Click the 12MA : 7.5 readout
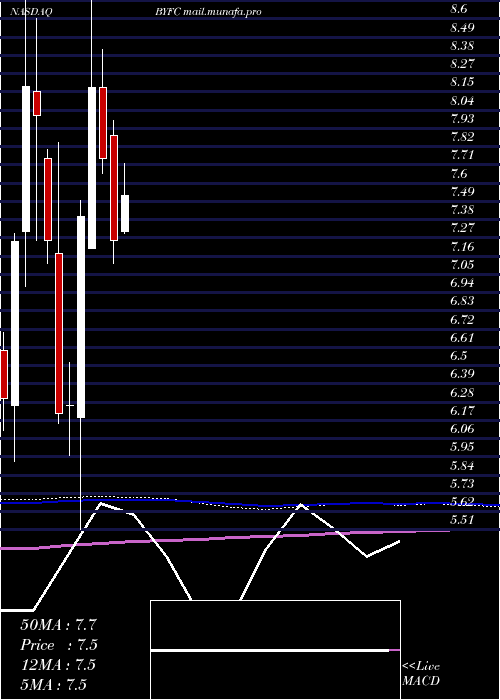This screenshot has height=700, width=500. point(58,664)
